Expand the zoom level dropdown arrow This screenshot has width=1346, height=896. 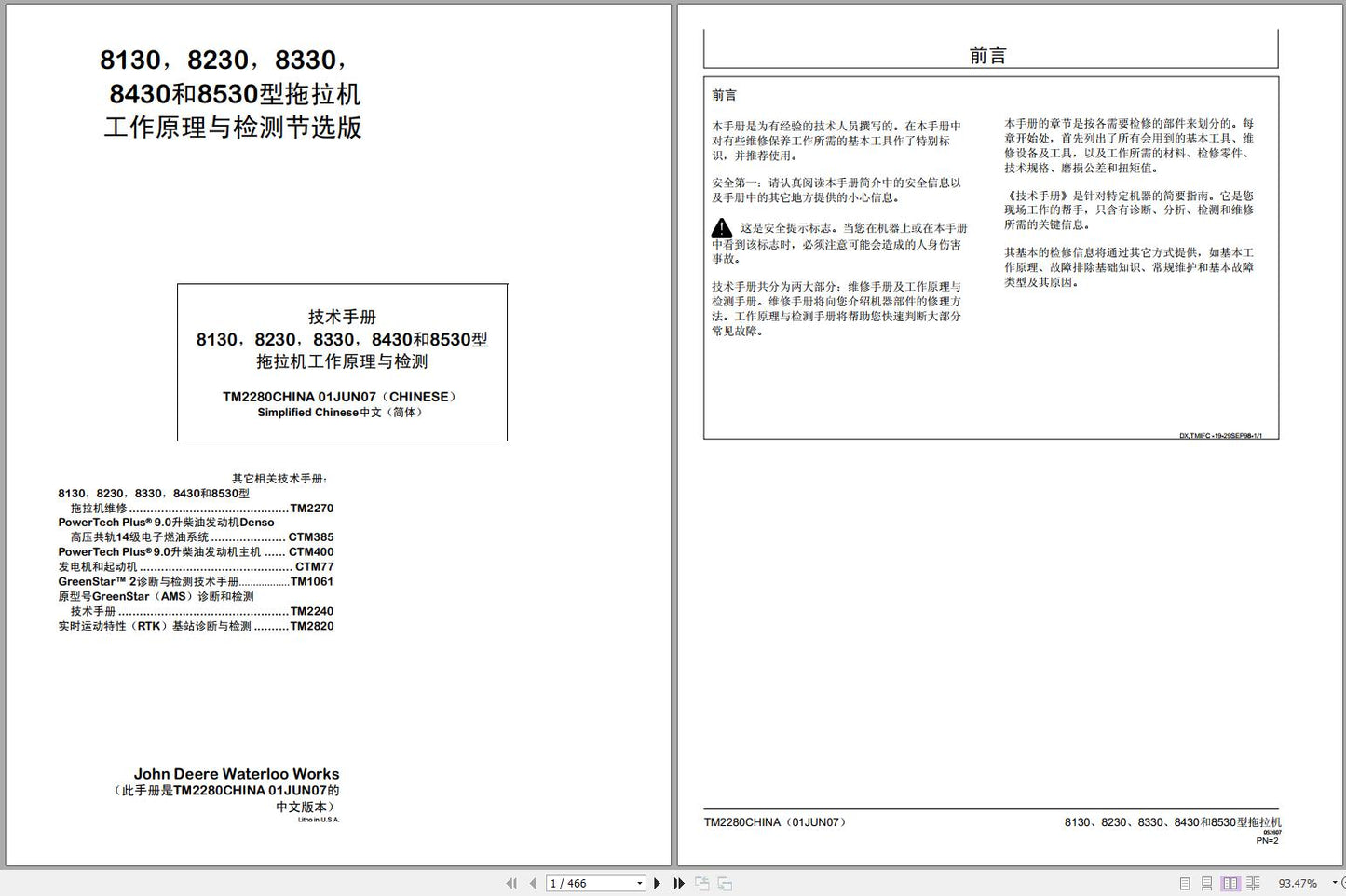point(1335,883)
